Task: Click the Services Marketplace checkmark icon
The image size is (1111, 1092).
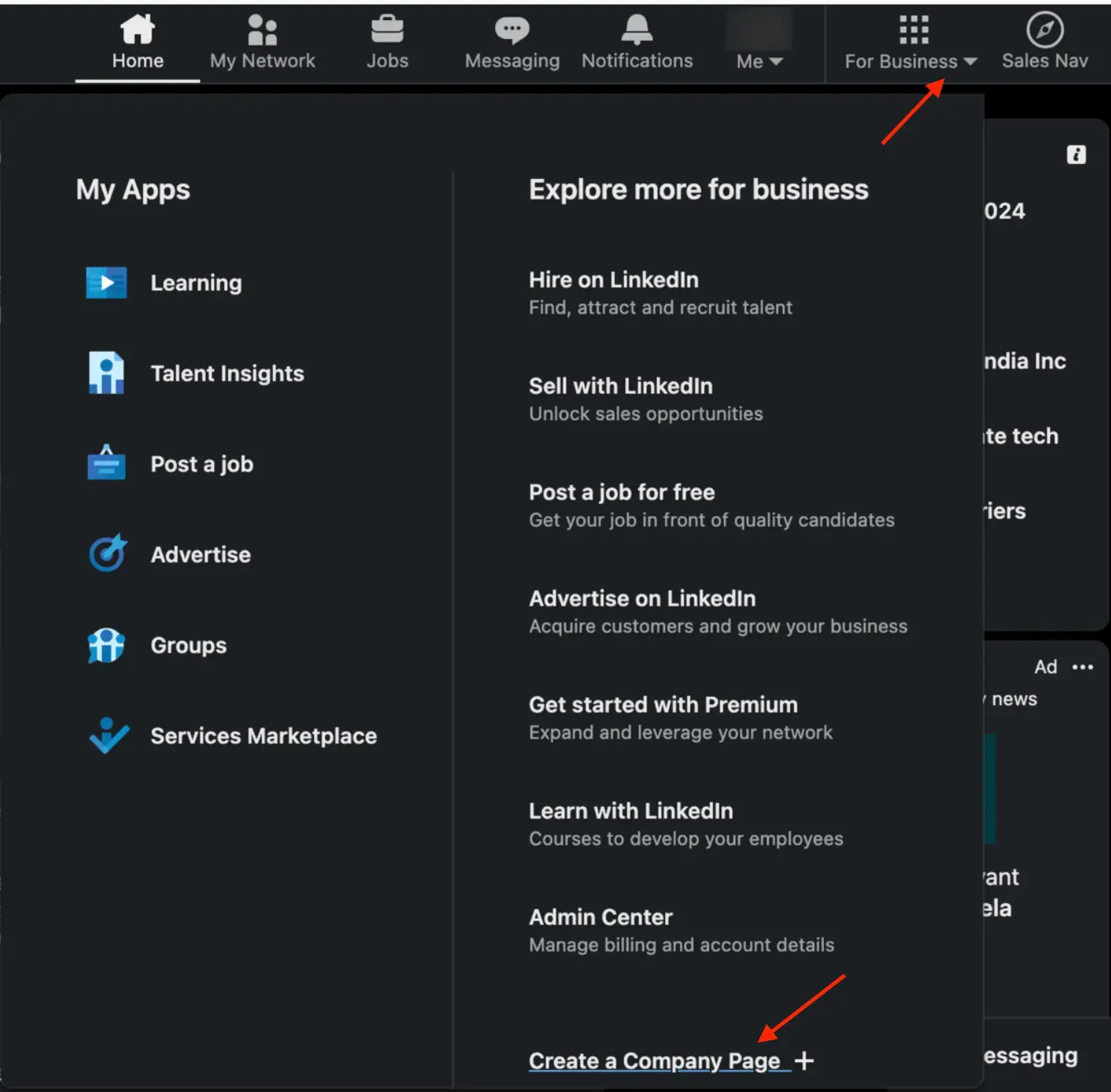Action: [x=109, y=735]
